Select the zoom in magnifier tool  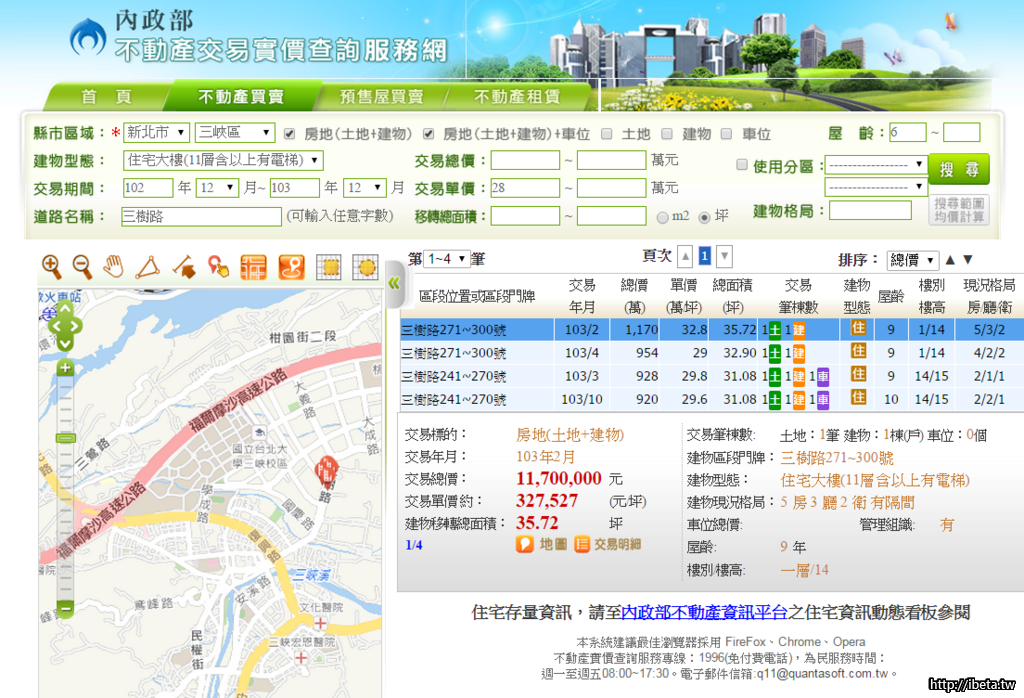52,266
